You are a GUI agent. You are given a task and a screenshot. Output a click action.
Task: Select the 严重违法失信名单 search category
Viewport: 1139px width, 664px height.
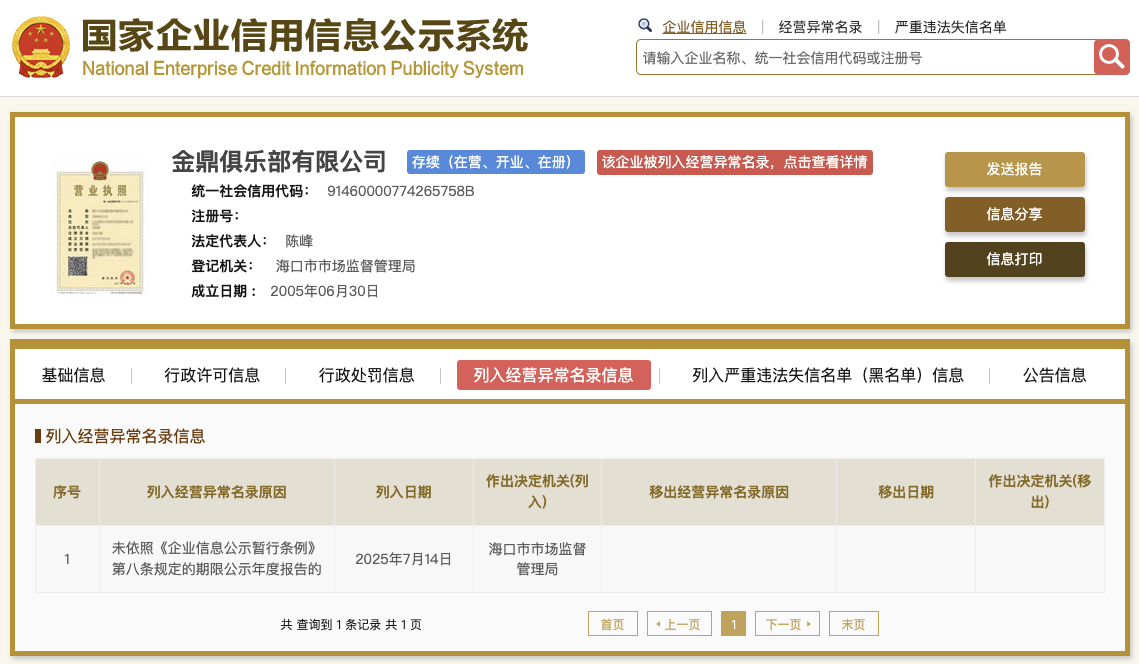point(950,27)
